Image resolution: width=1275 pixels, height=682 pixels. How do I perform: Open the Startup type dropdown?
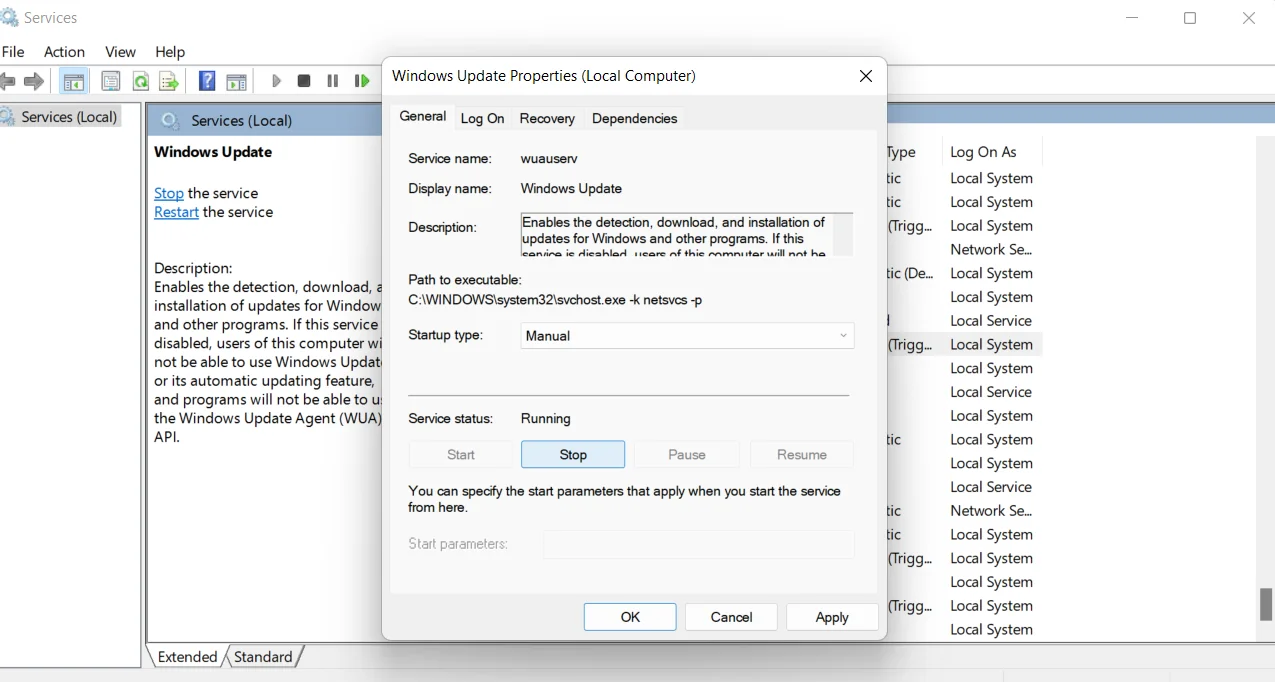[687, 336]
